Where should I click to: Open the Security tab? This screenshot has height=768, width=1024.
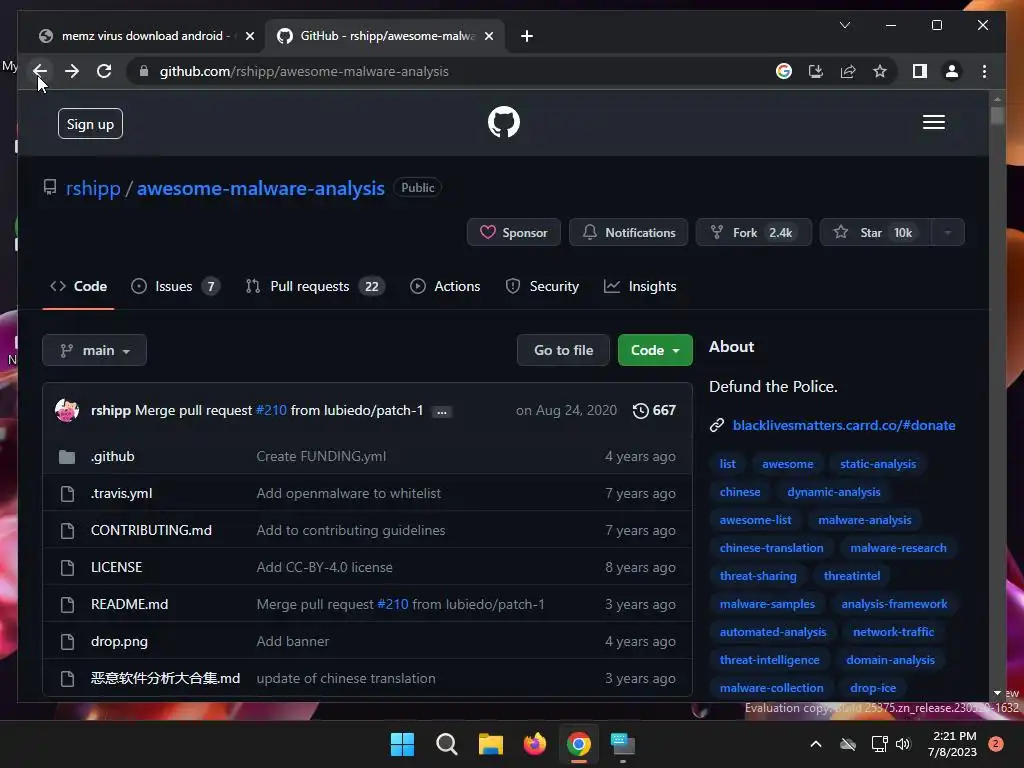click(x=542, y=286)
